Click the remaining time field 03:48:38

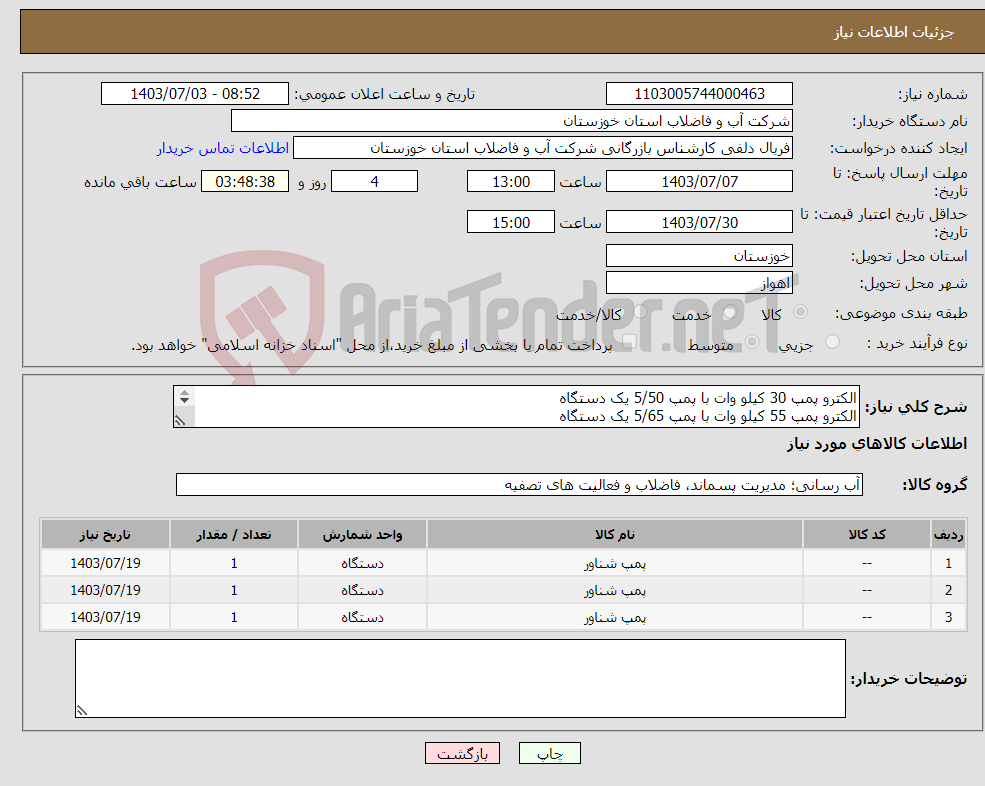click(x=245, y=182)
